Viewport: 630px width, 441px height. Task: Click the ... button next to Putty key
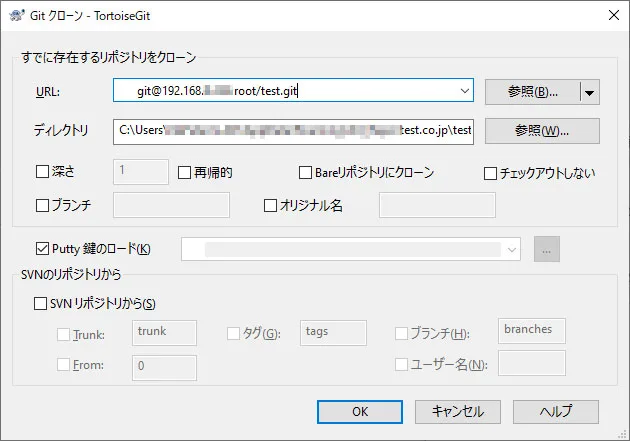point(546,249)
